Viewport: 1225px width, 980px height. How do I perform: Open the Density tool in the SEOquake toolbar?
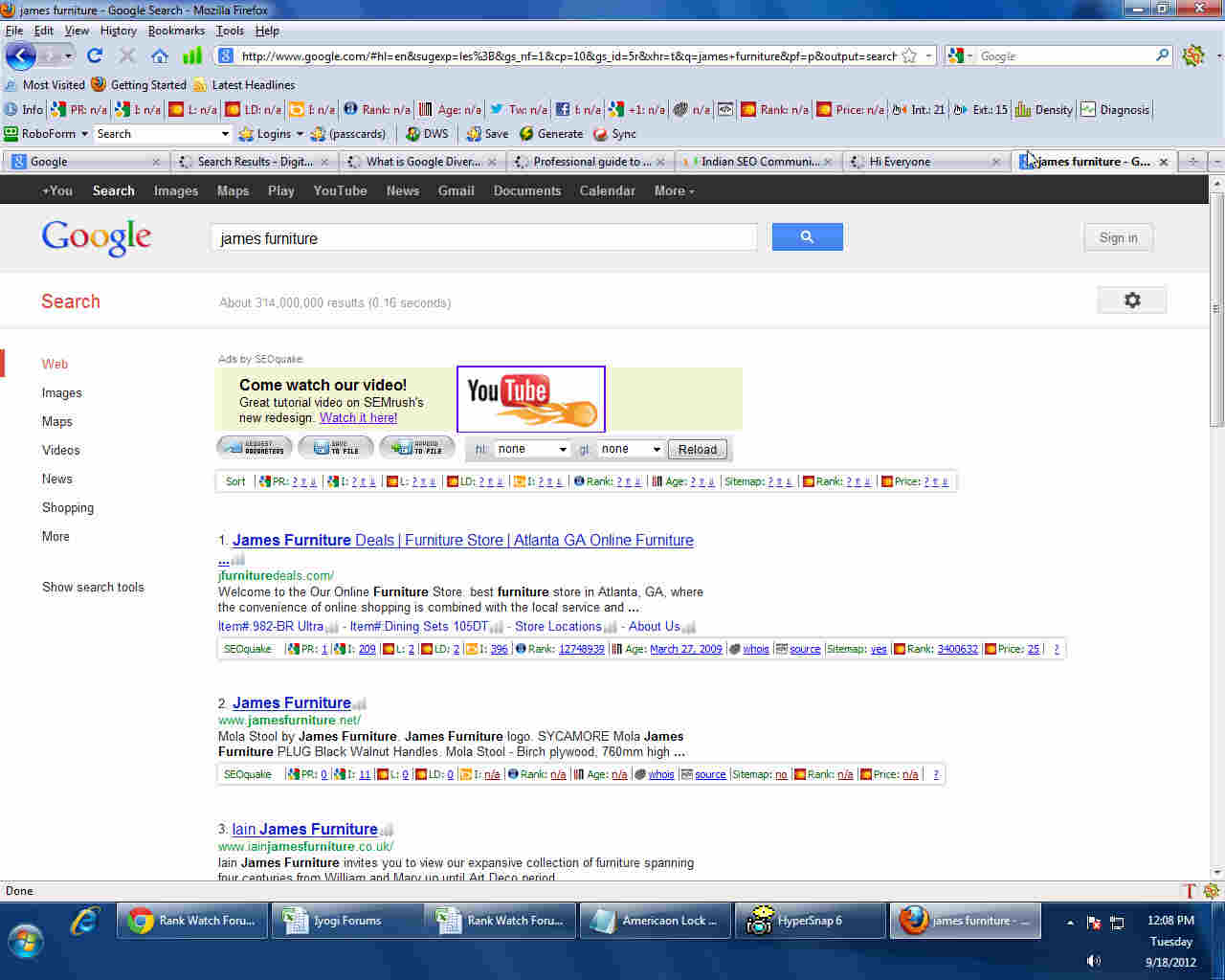coord(1044,109)
